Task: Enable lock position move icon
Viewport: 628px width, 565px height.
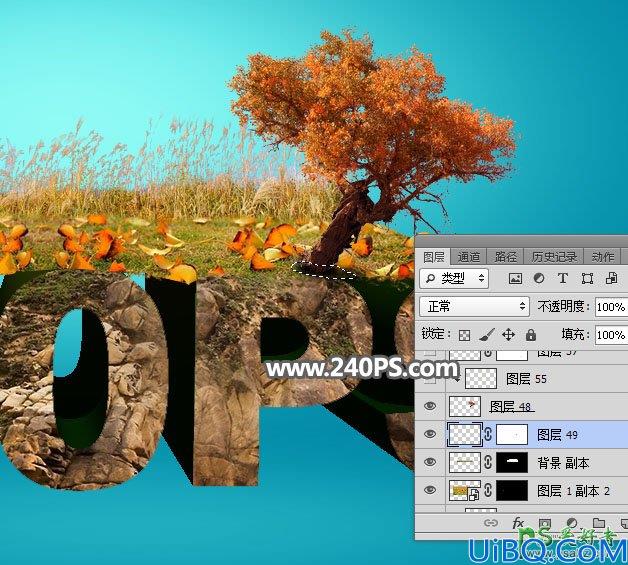Action: (x=508, y=334)
